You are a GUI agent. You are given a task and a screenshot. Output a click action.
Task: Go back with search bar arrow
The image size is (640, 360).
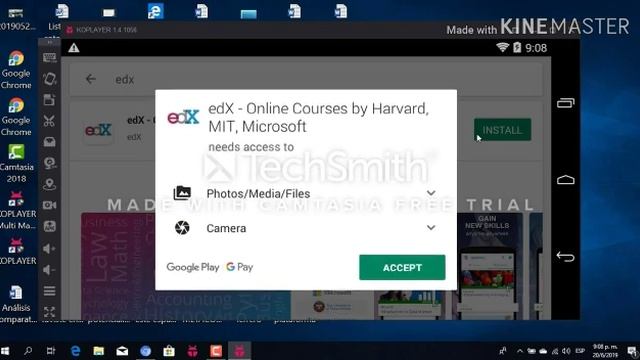(91, 79)
